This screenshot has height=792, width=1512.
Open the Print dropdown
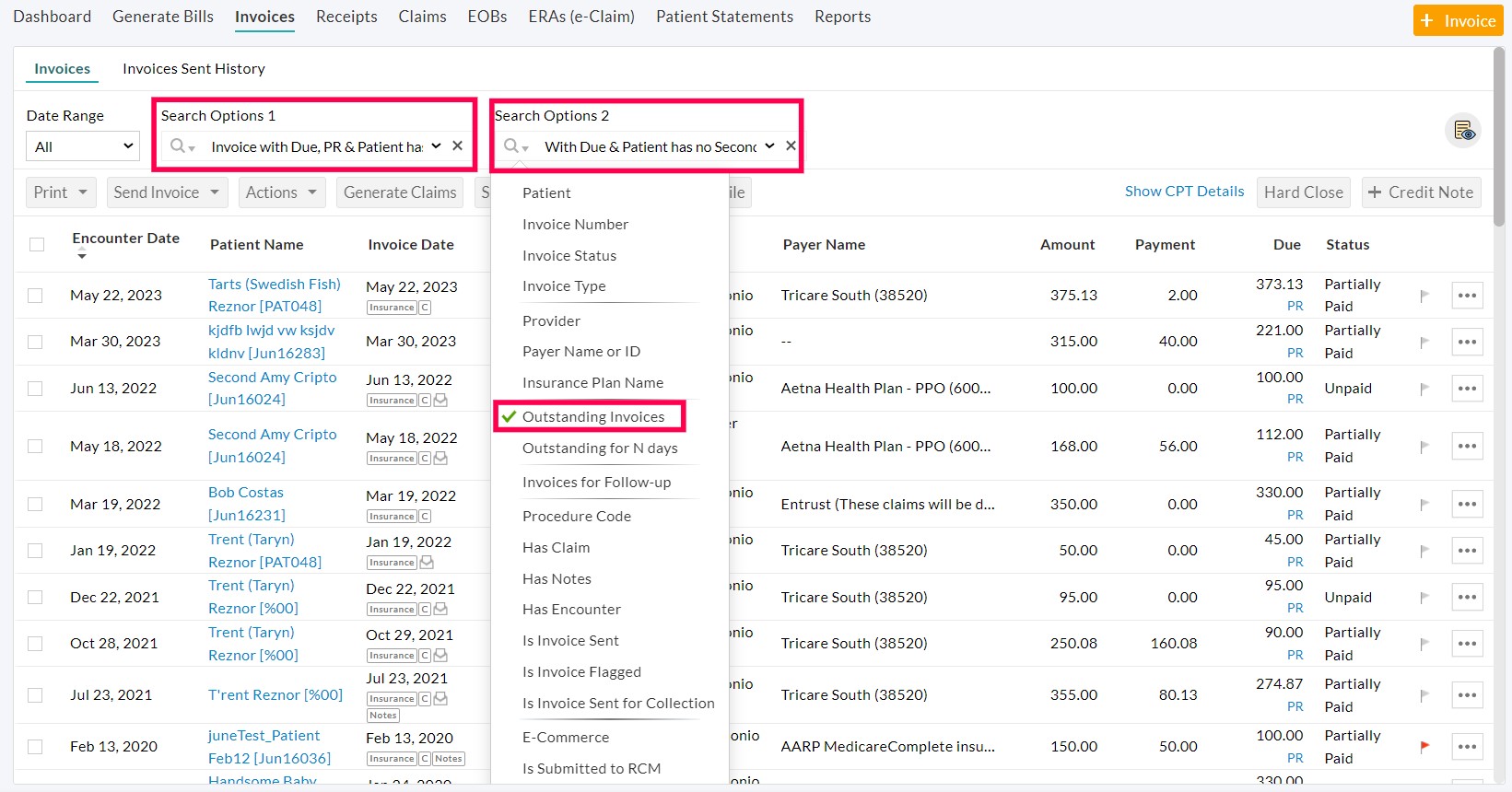tap(60, 192)
